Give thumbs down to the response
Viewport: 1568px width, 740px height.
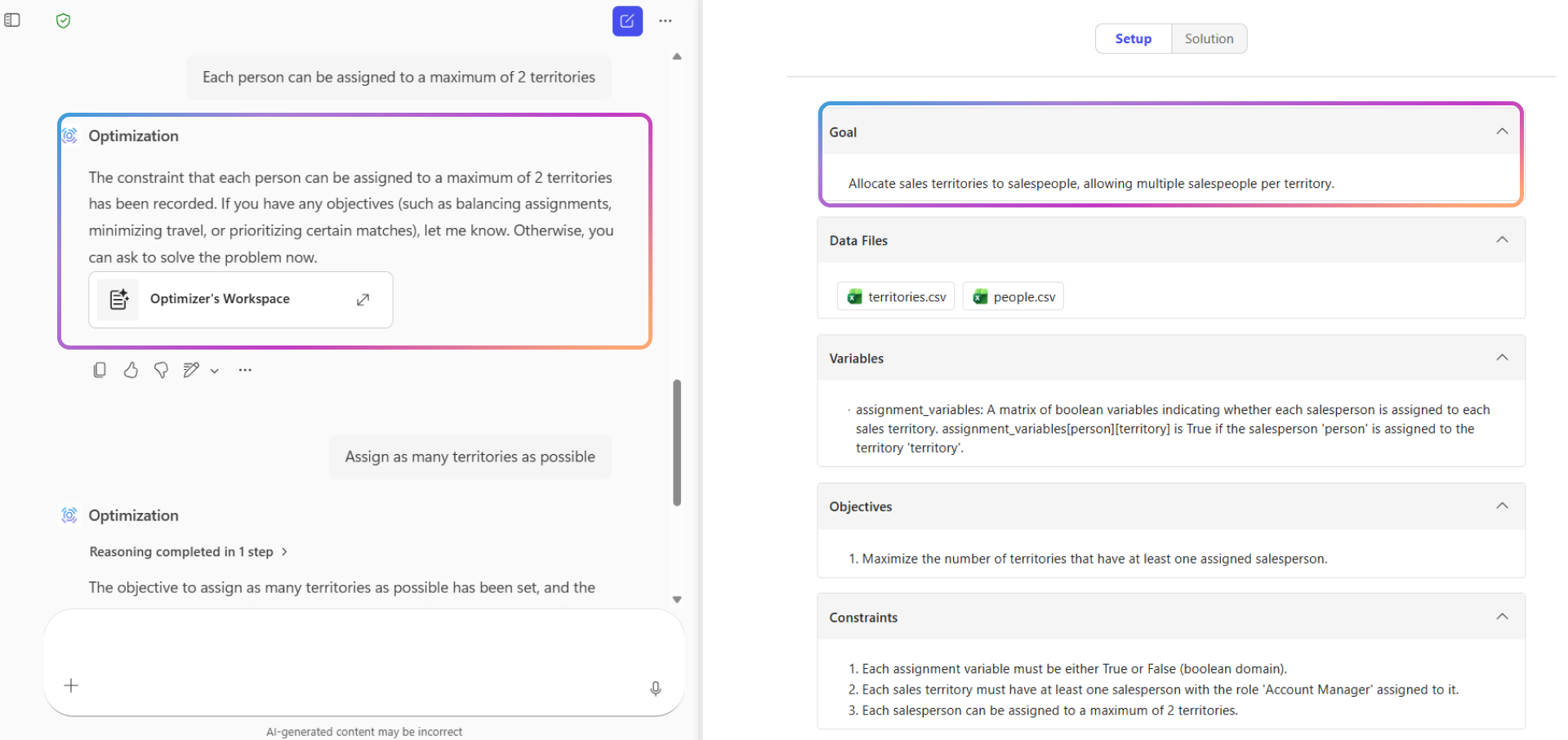point(161,370)
